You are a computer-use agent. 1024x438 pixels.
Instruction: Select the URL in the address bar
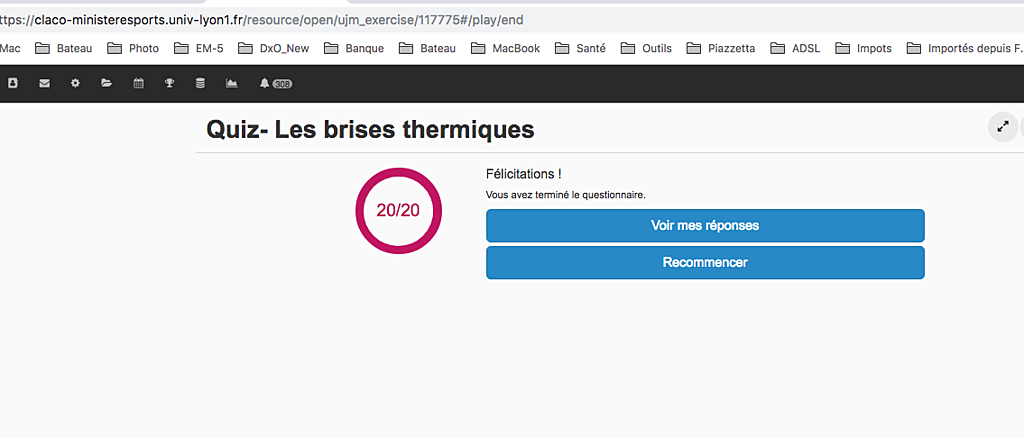(261, 20)
